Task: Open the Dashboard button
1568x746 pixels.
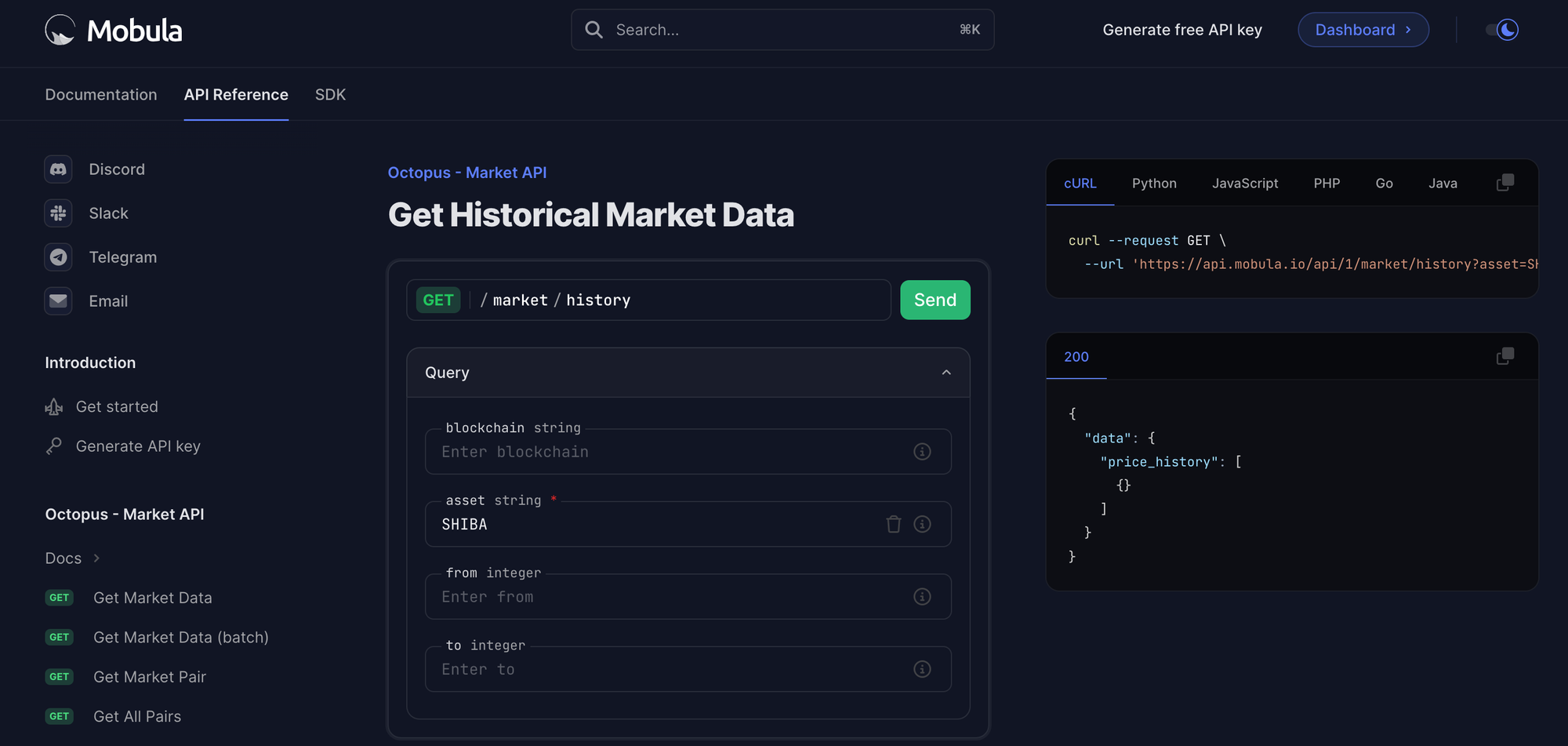Action: tap(1363, 30)
